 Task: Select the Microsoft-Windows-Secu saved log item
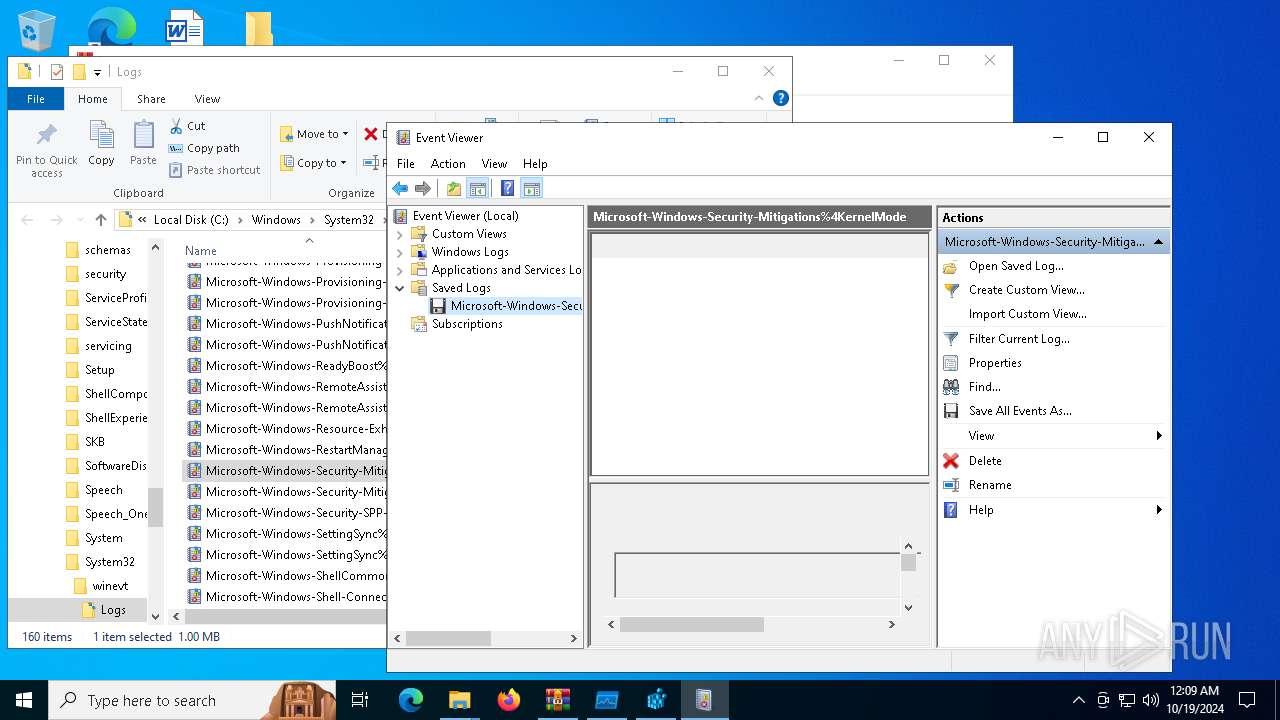515,306
